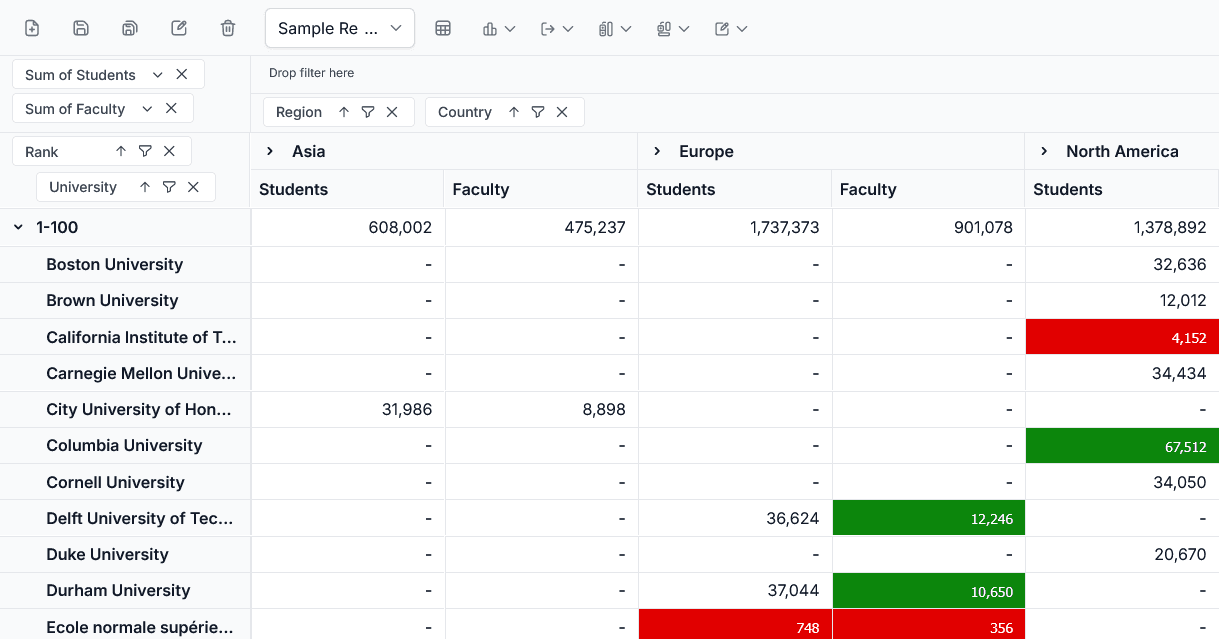This screenshot has height=639, width=1219.
Task: Select the Brown University row header
Action: (x=125, y=301)
